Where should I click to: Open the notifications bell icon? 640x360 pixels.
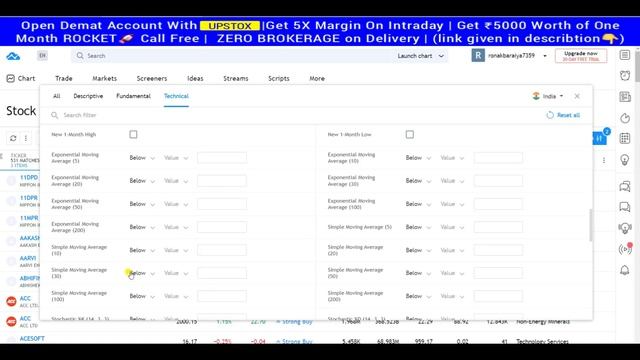[x=624, y=270]
